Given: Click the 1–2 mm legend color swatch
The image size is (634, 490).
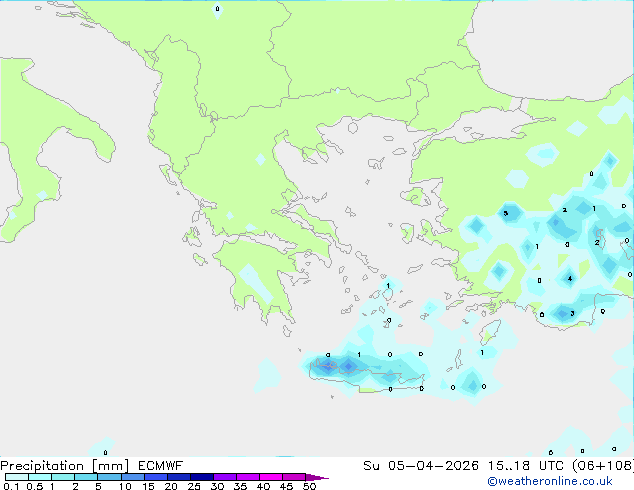Looking at the screenshot, I should [x=63, y=477].
